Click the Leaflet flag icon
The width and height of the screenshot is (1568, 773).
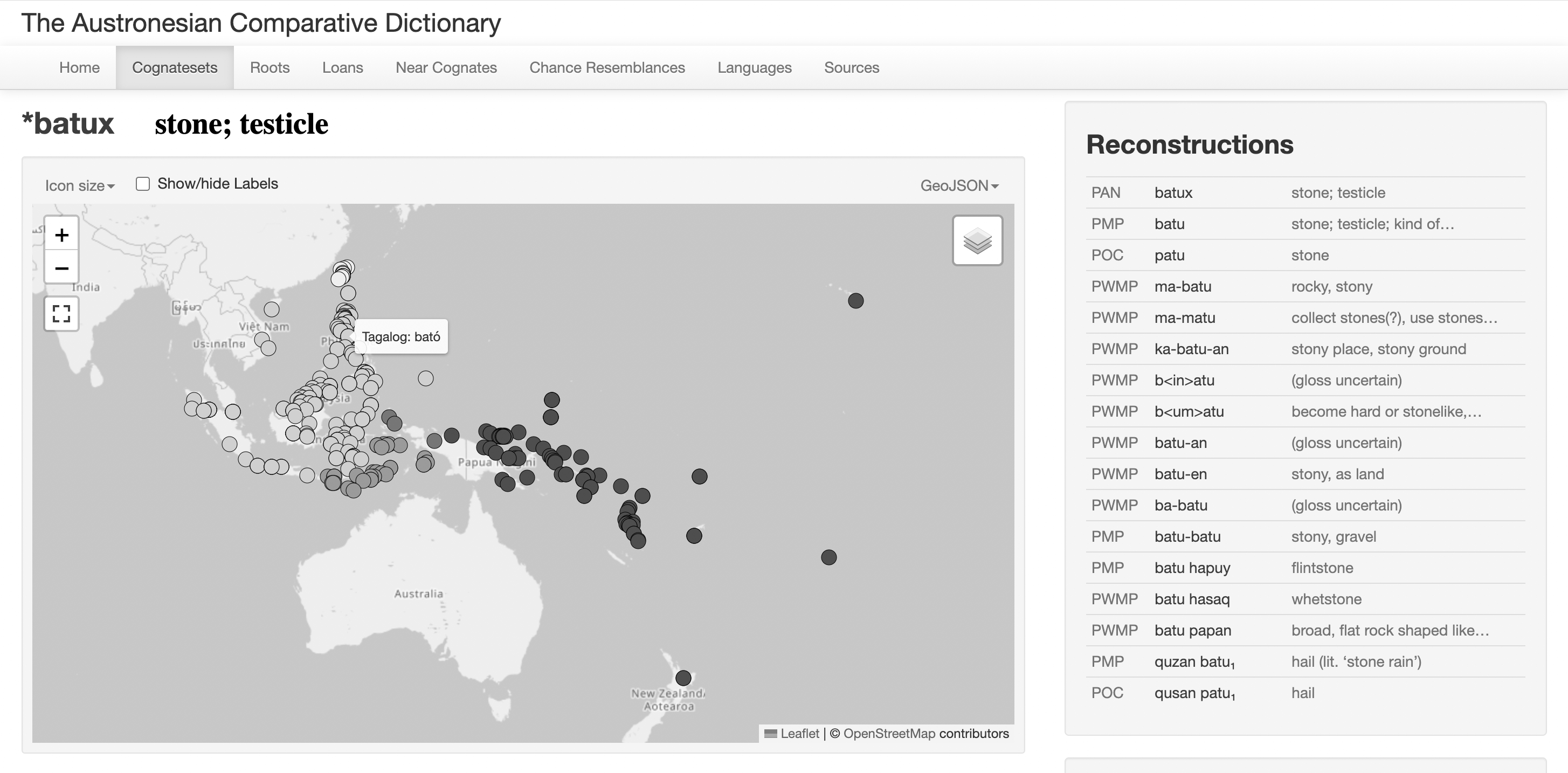[x=770, y=734]
